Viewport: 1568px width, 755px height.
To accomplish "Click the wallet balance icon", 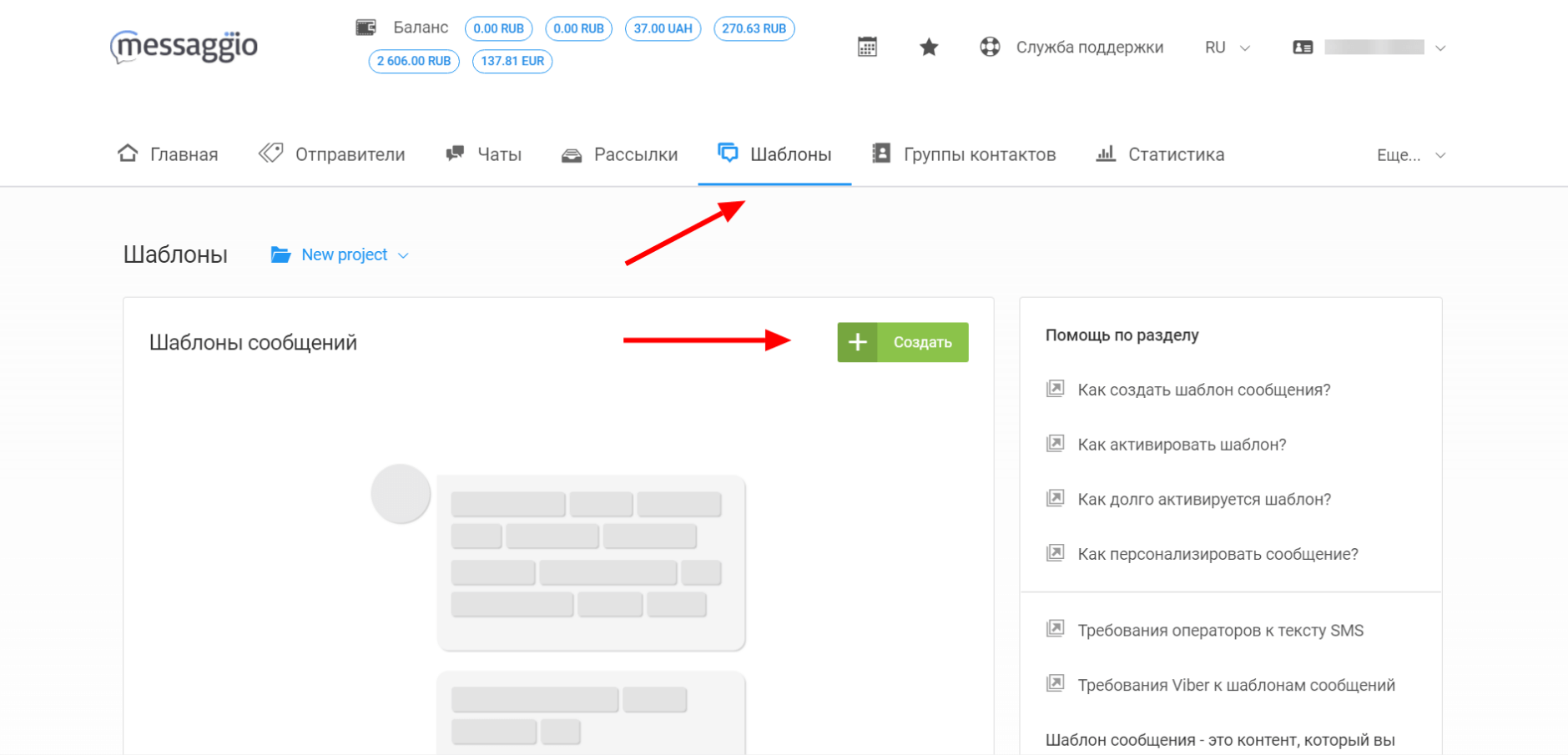I will tap(366, 28).
